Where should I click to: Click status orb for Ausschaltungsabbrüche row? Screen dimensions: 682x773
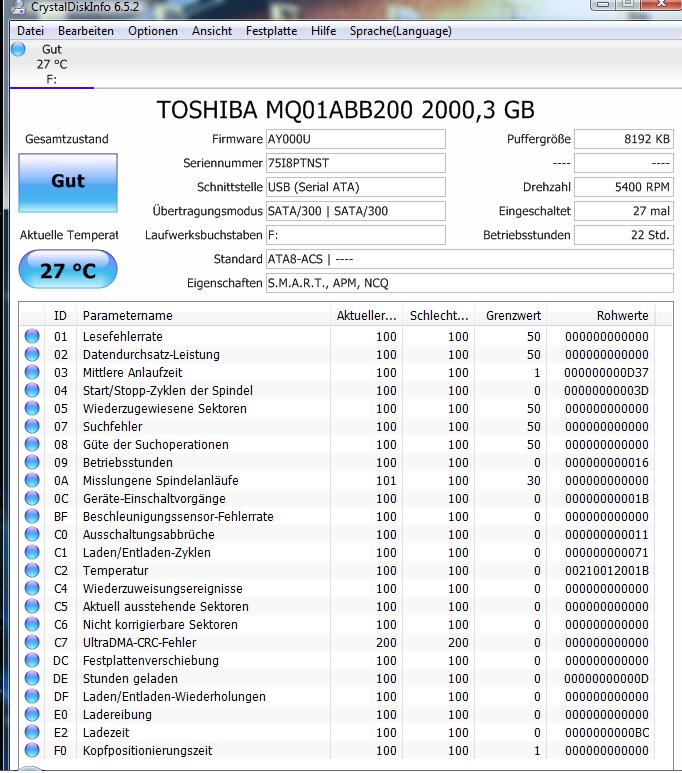tap(32, 534)
